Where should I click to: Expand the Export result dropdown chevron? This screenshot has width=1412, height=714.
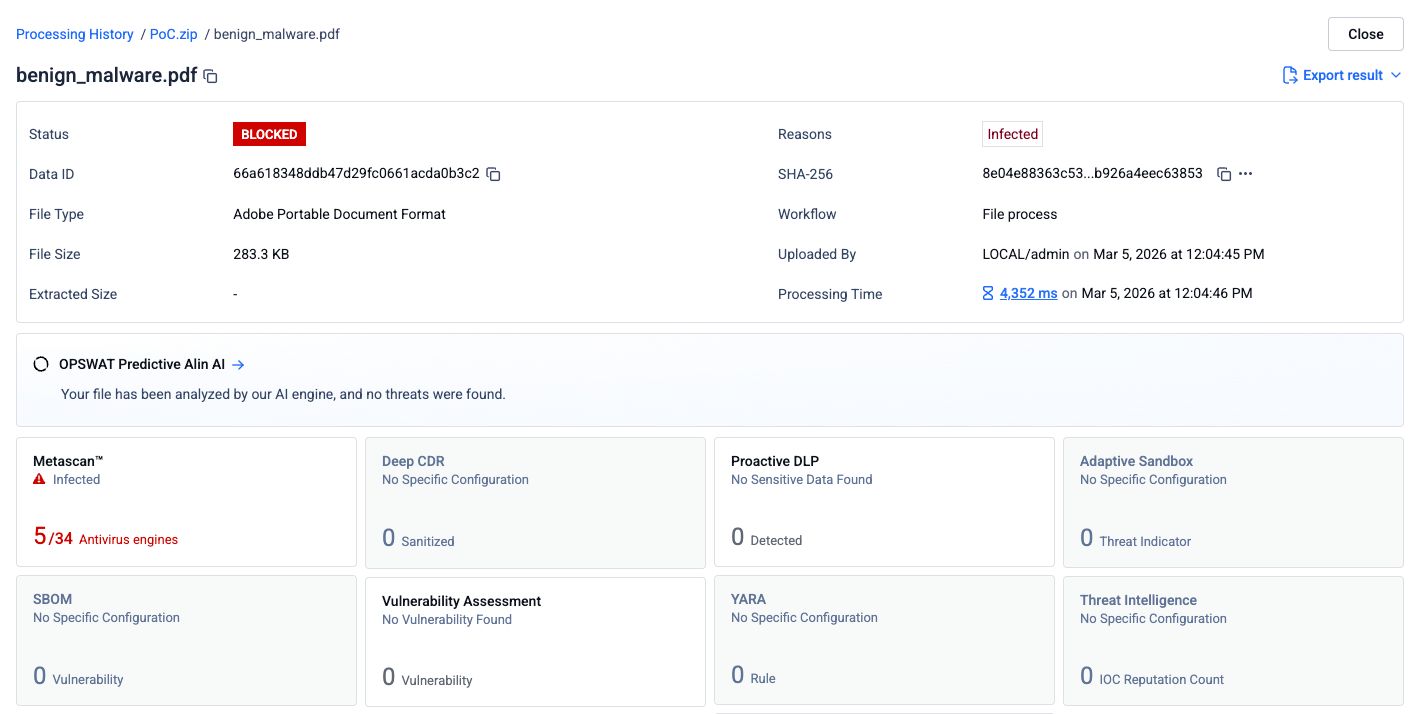tap(1396, 76)
